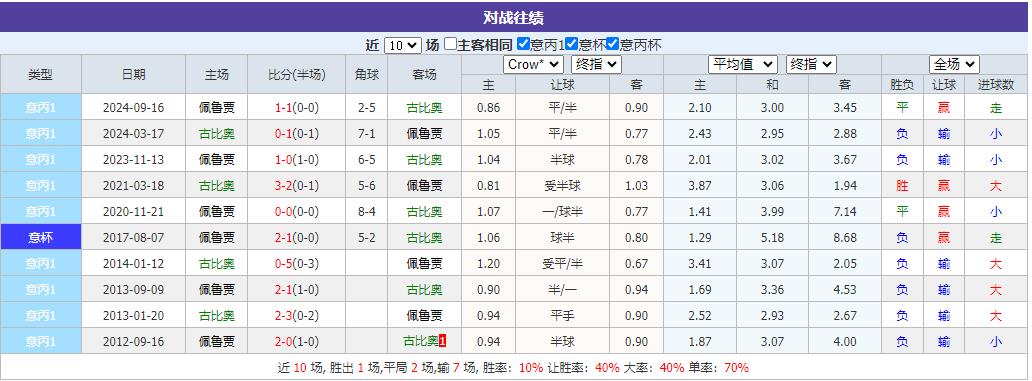Click home team 古比奥 on 2014-01-12
This screenshot has width=1032, height=381.
[x=217, y=264]
